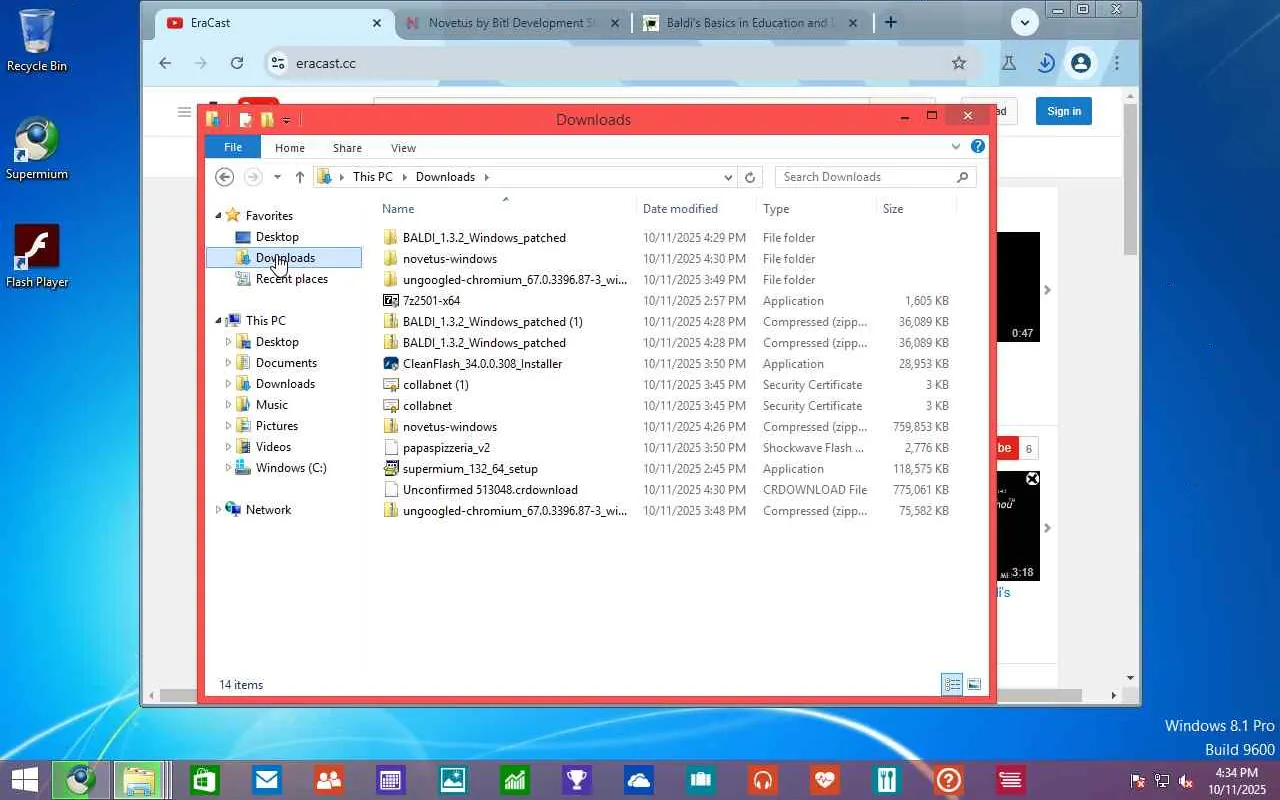Switch to the Novetus browser tab
1280x800 pixels.
pos(513,23)
